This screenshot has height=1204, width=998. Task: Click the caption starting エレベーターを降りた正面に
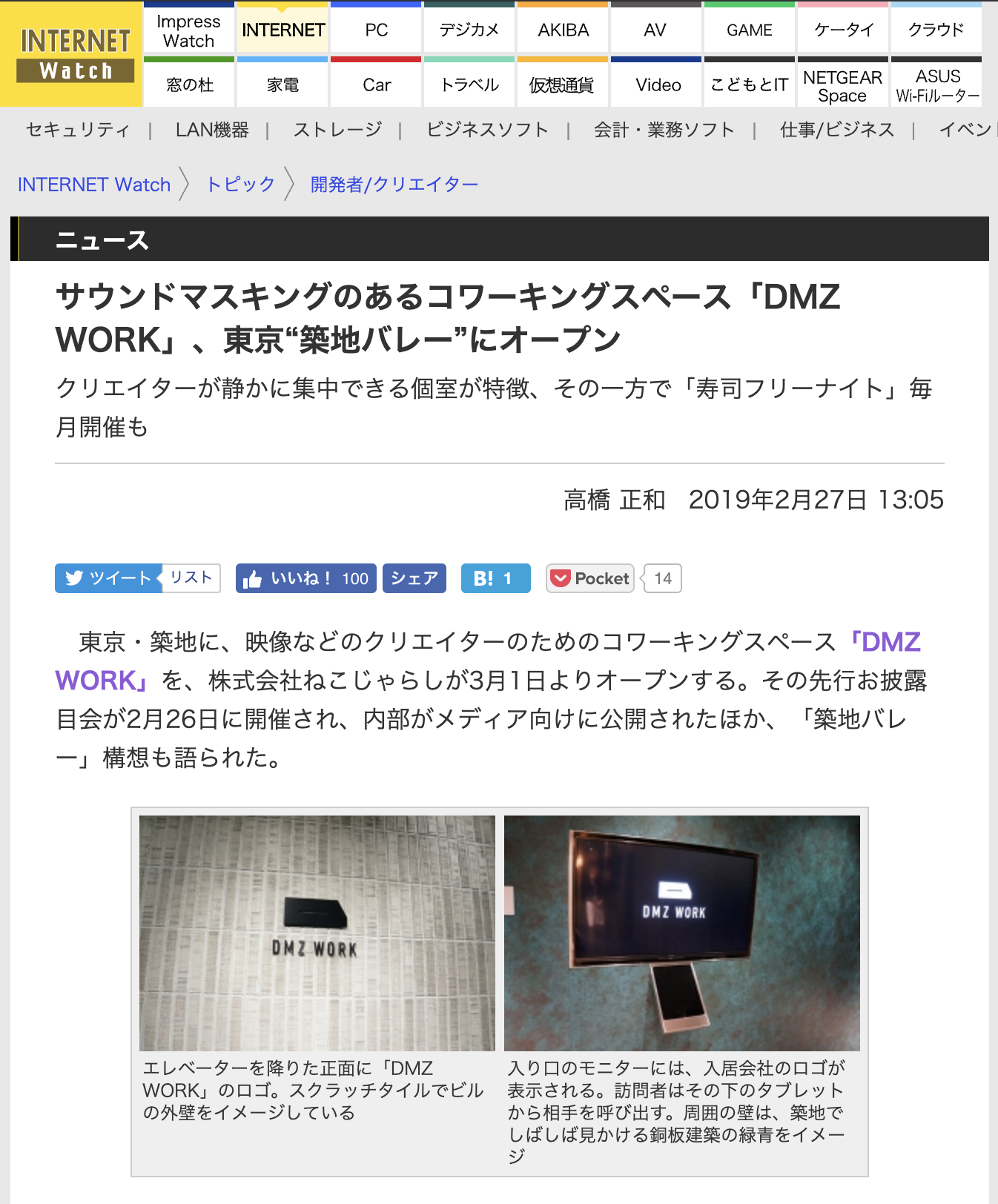click(313, 1090)
